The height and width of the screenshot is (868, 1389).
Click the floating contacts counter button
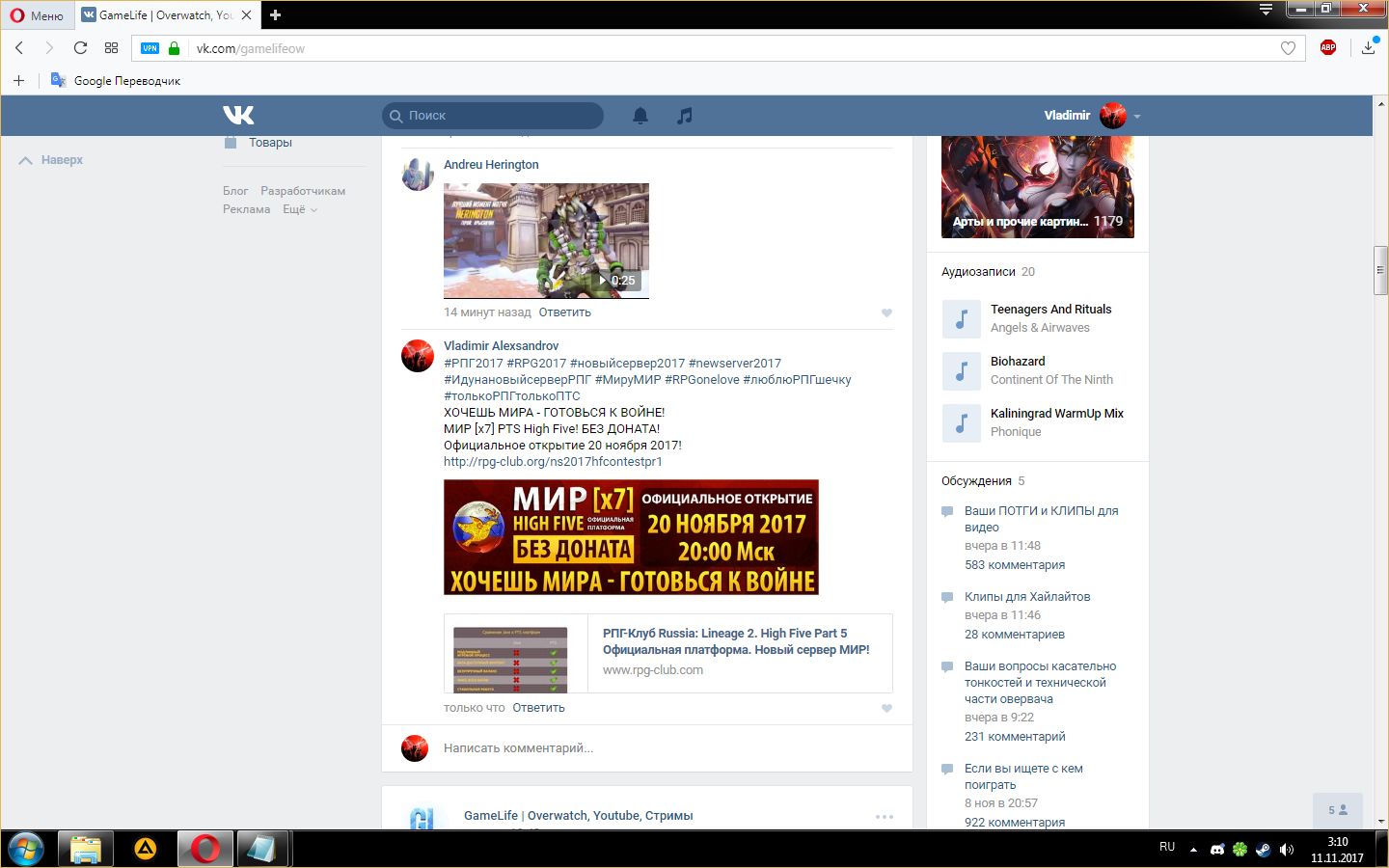[x=1338, y=810]
